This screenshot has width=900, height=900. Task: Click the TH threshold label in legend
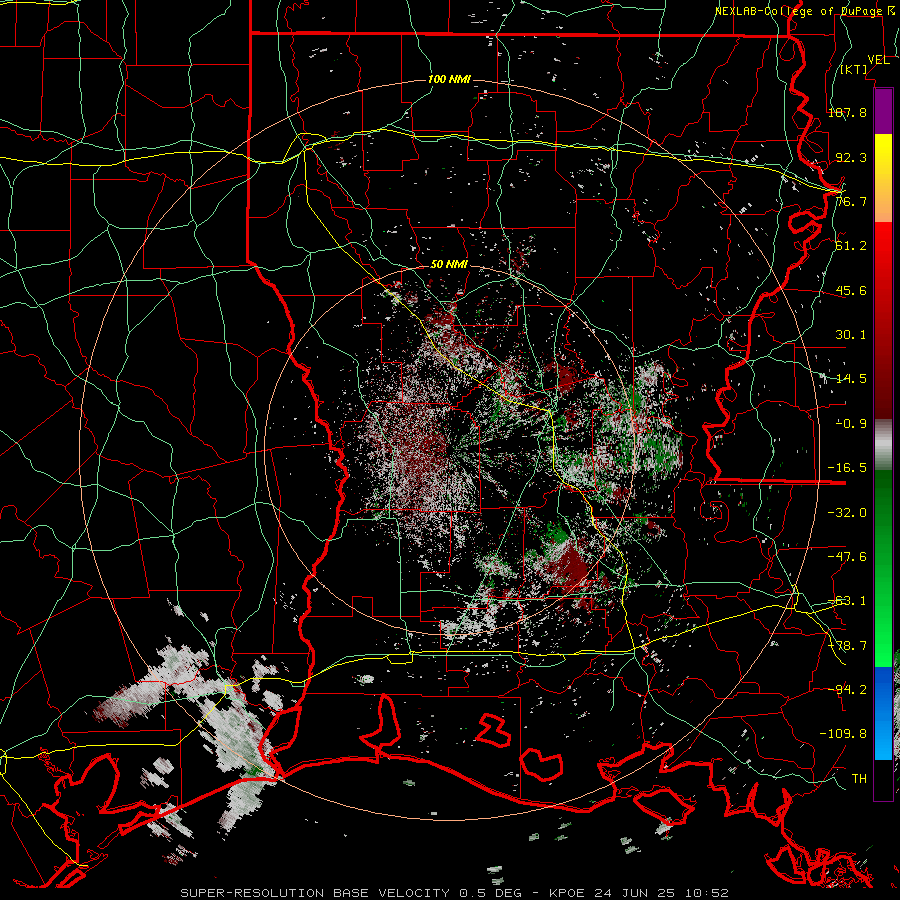[x=859, y=778]
